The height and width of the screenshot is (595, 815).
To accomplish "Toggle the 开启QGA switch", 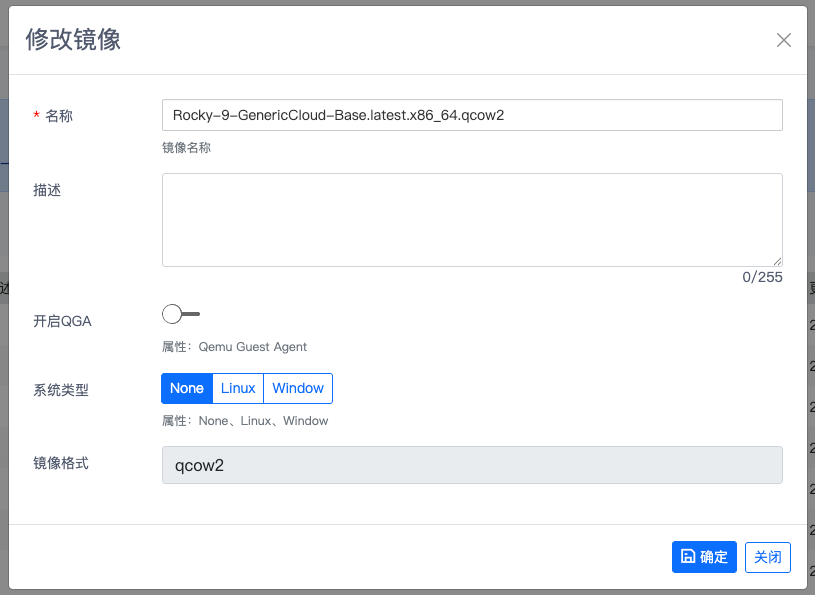I will tap(180, 315).
